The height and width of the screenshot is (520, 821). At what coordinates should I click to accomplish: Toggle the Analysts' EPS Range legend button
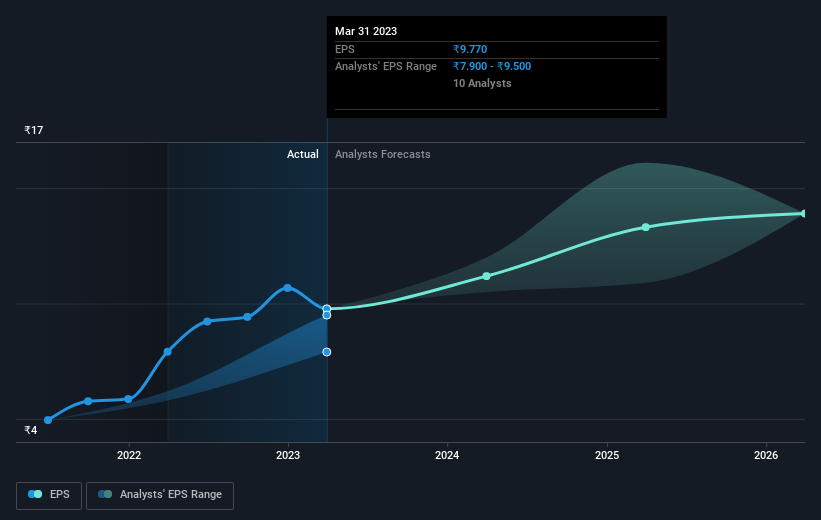(x=160, y=495)
